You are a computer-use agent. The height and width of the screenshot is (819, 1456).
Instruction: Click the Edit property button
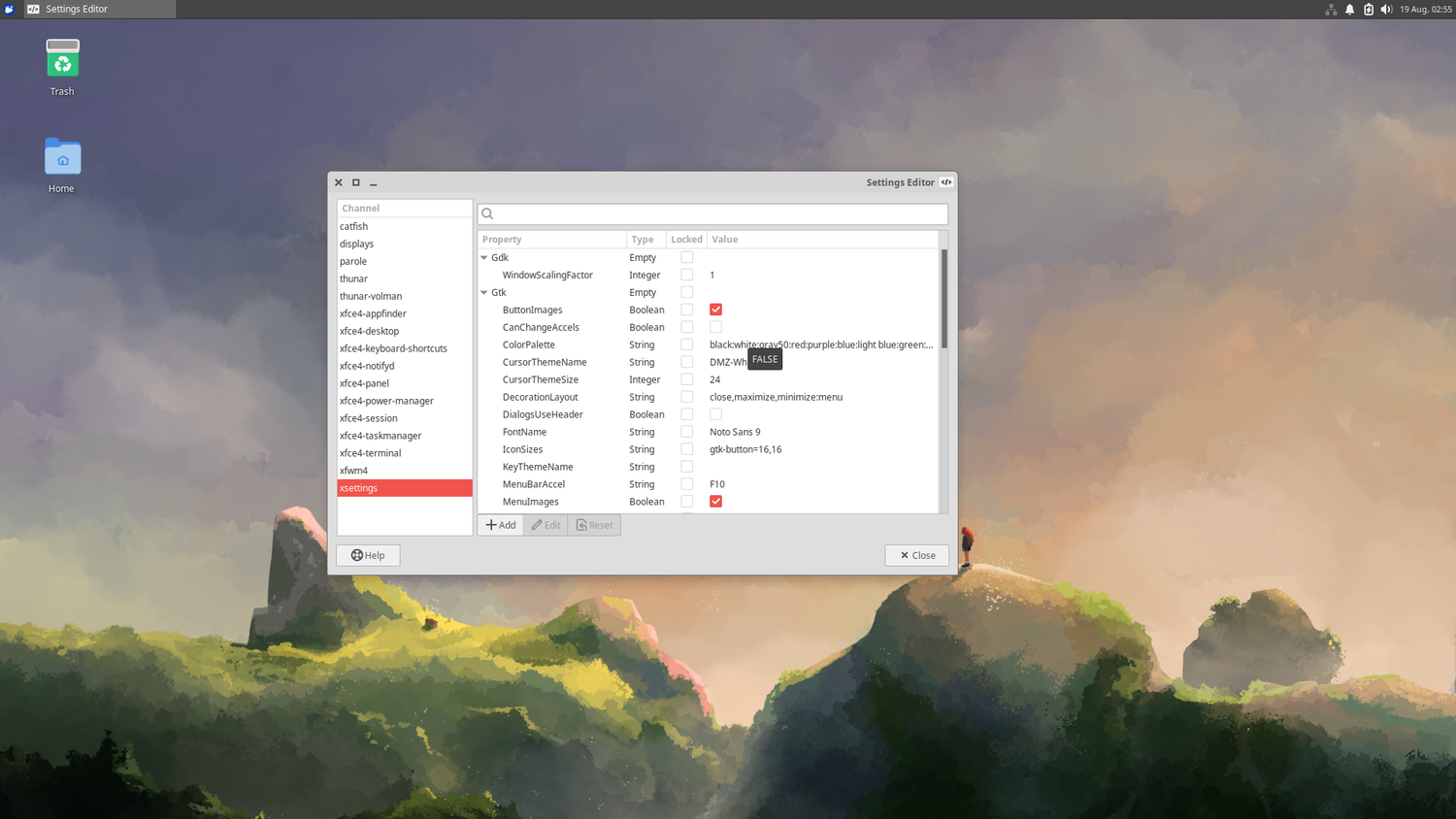coord(546,525)
